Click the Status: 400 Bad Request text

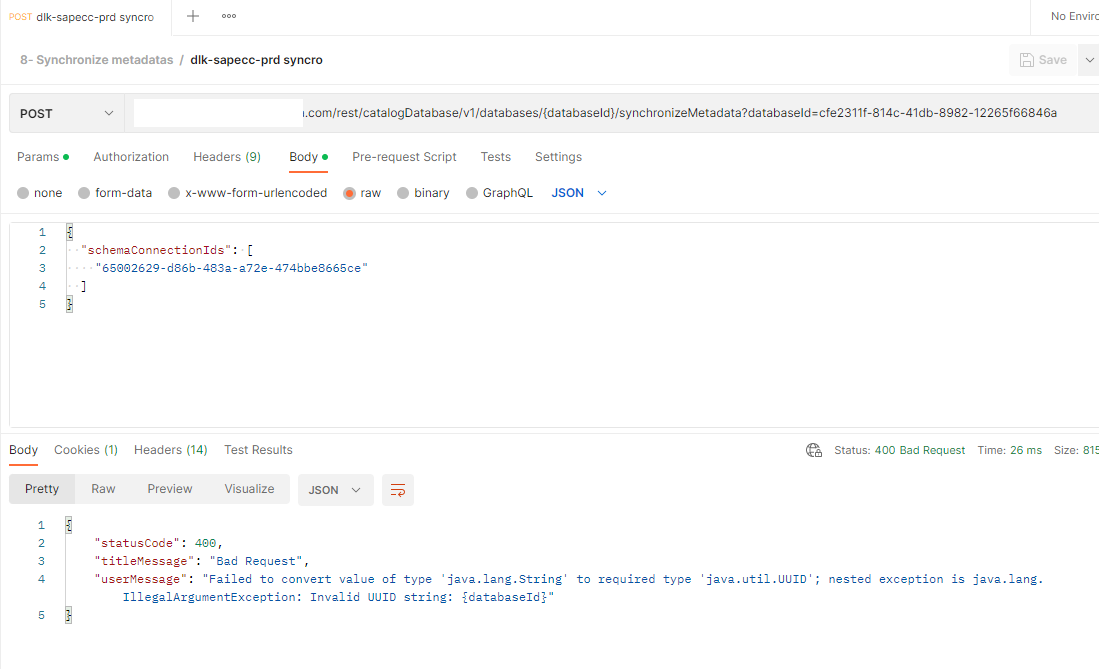[899, 450]
